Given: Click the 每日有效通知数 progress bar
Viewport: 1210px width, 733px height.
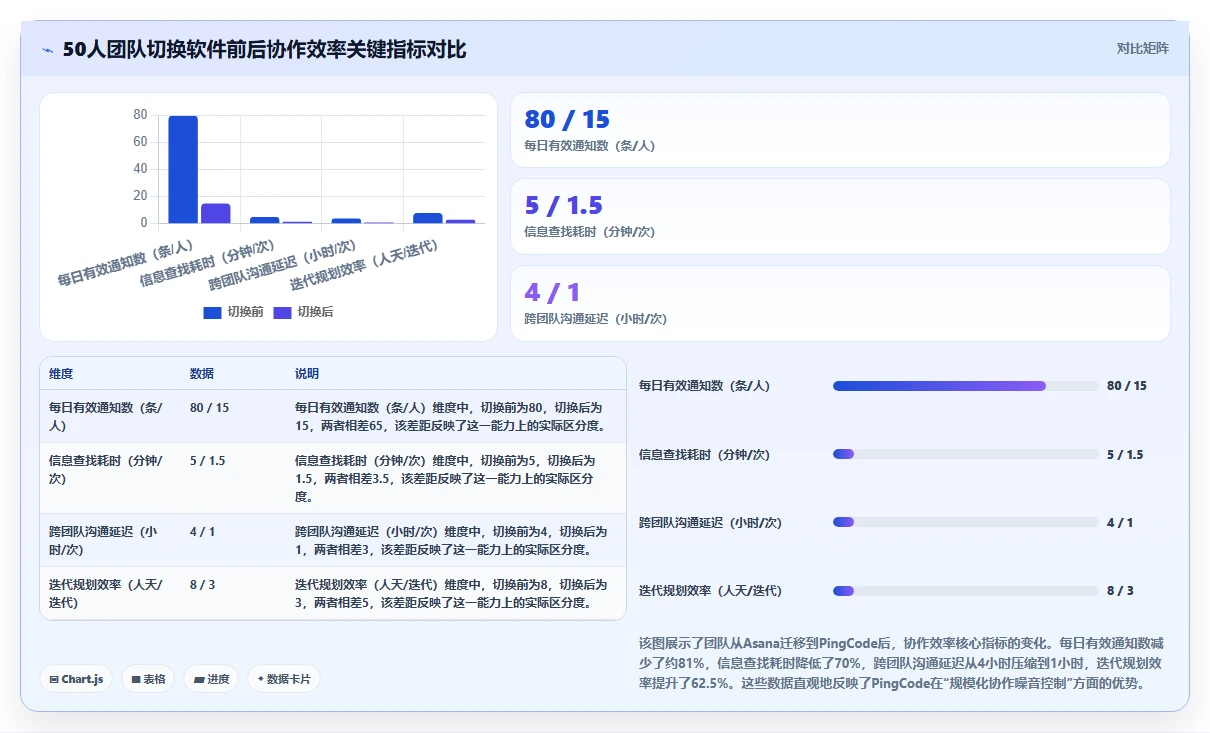Looking at the screenshot, I should 966,386.
